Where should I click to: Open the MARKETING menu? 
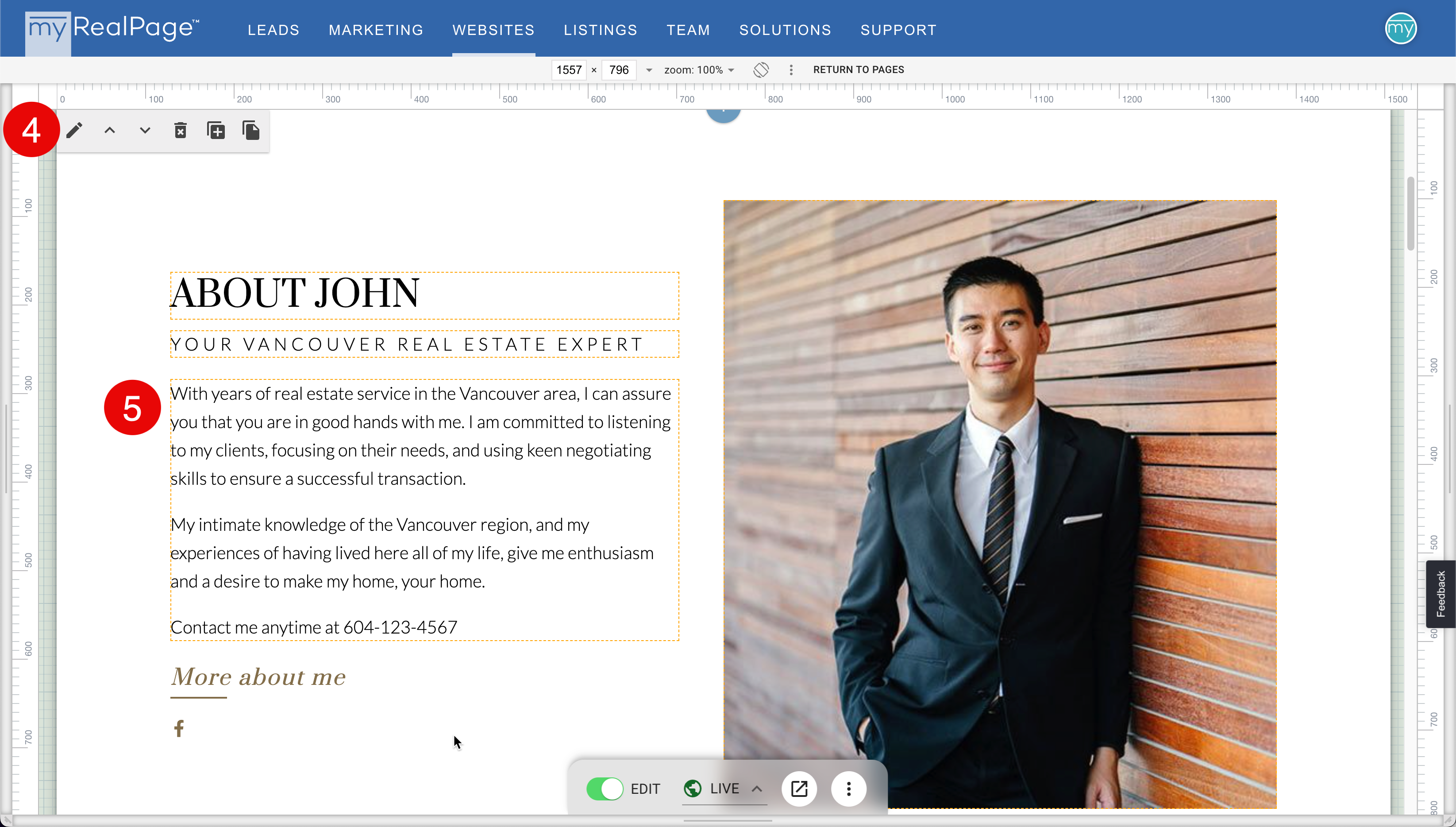coord(376,30)
